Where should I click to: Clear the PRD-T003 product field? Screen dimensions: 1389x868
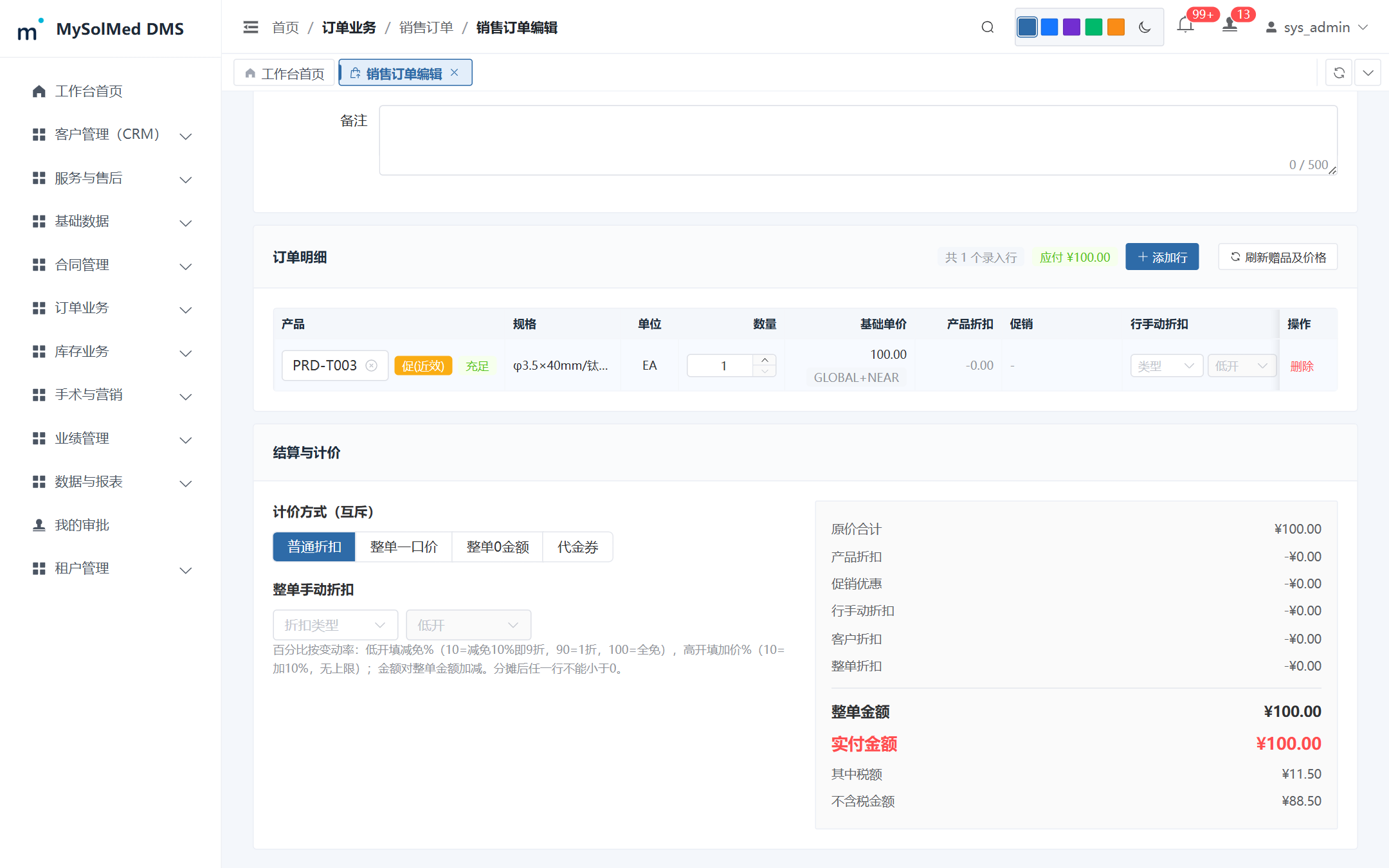click(x=371, y=365)
